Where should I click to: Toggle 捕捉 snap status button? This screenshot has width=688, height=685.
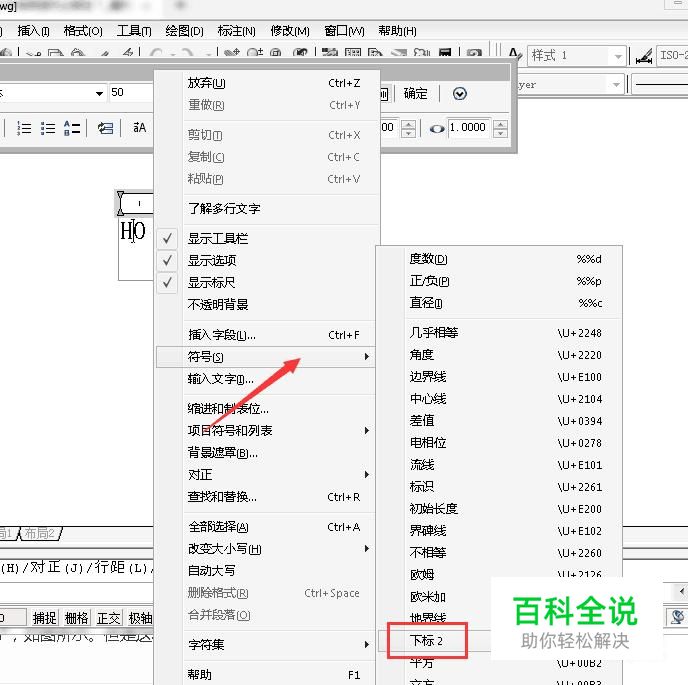[44, 618]
